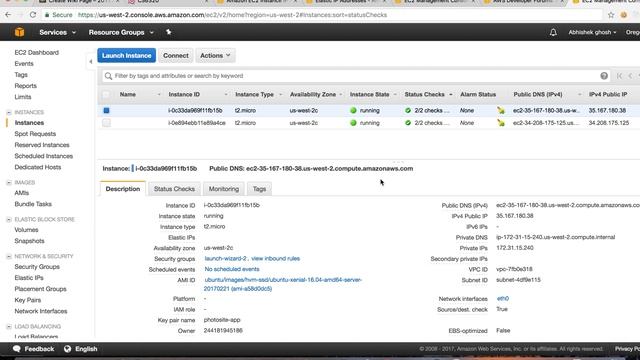Click the Connect button

(176, 56)
